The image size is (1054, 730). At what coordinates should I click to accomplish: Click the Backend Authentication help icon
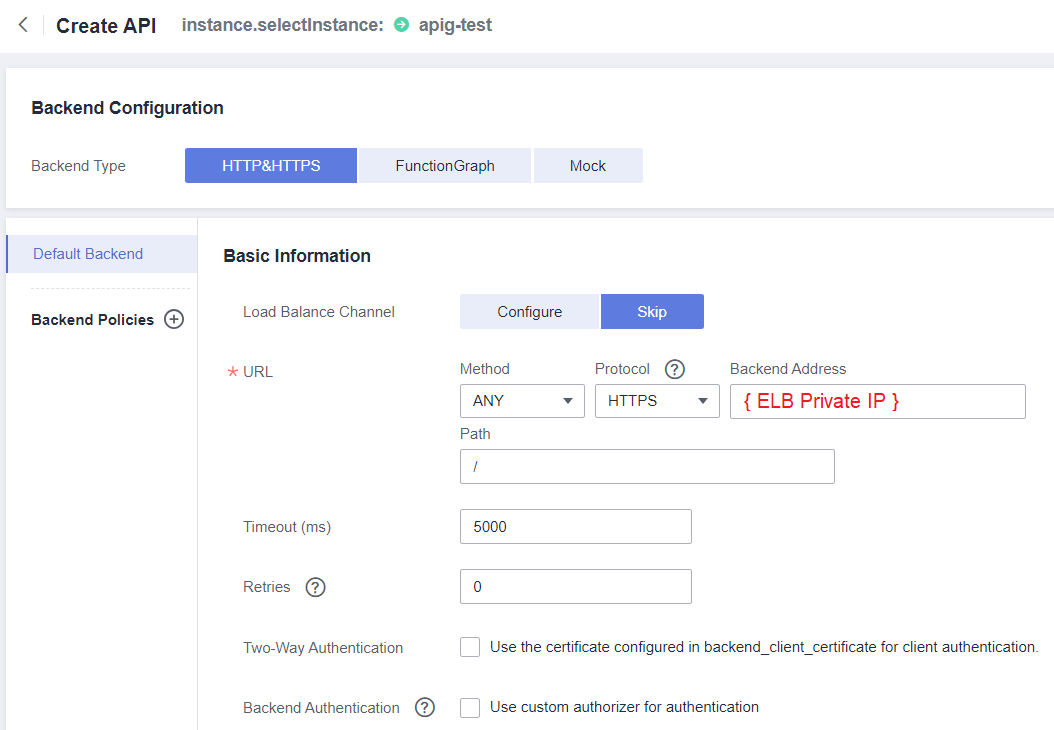pyautogui.click(x=425, y=708)
